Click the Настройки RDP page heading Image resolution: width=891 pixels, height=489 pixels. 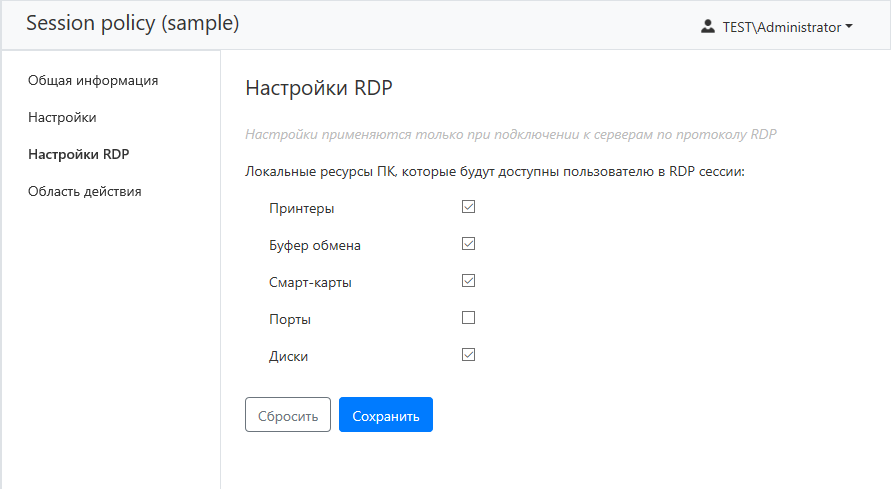pos(319,88)
